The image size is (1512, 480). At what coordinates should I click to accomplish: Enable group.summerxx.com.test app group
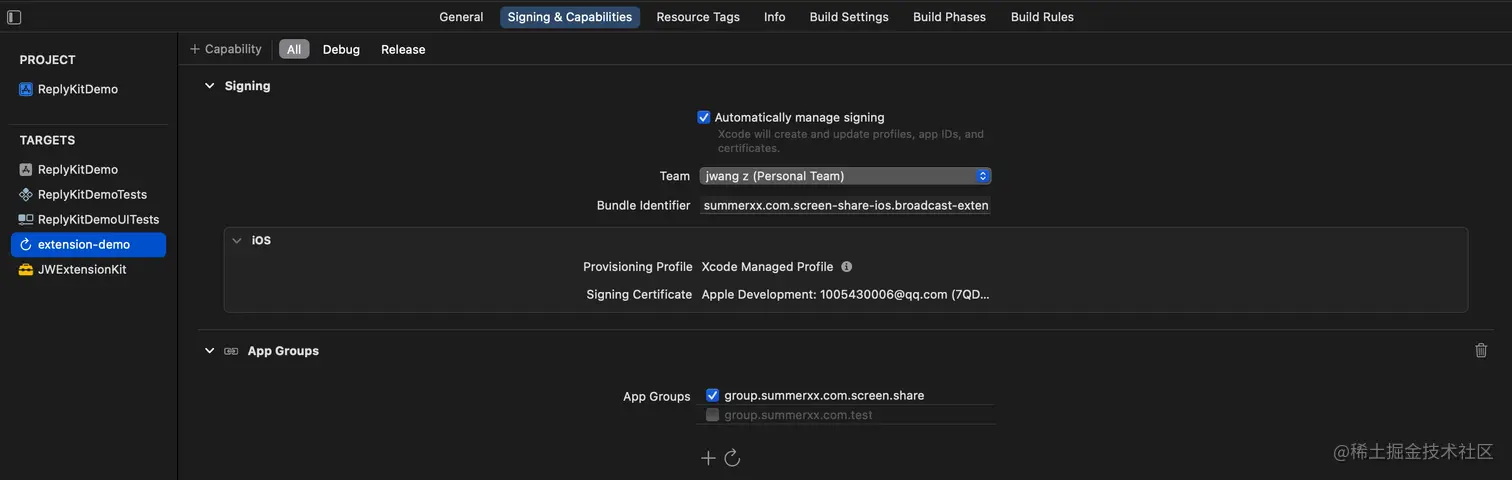(x=712, y=415)
